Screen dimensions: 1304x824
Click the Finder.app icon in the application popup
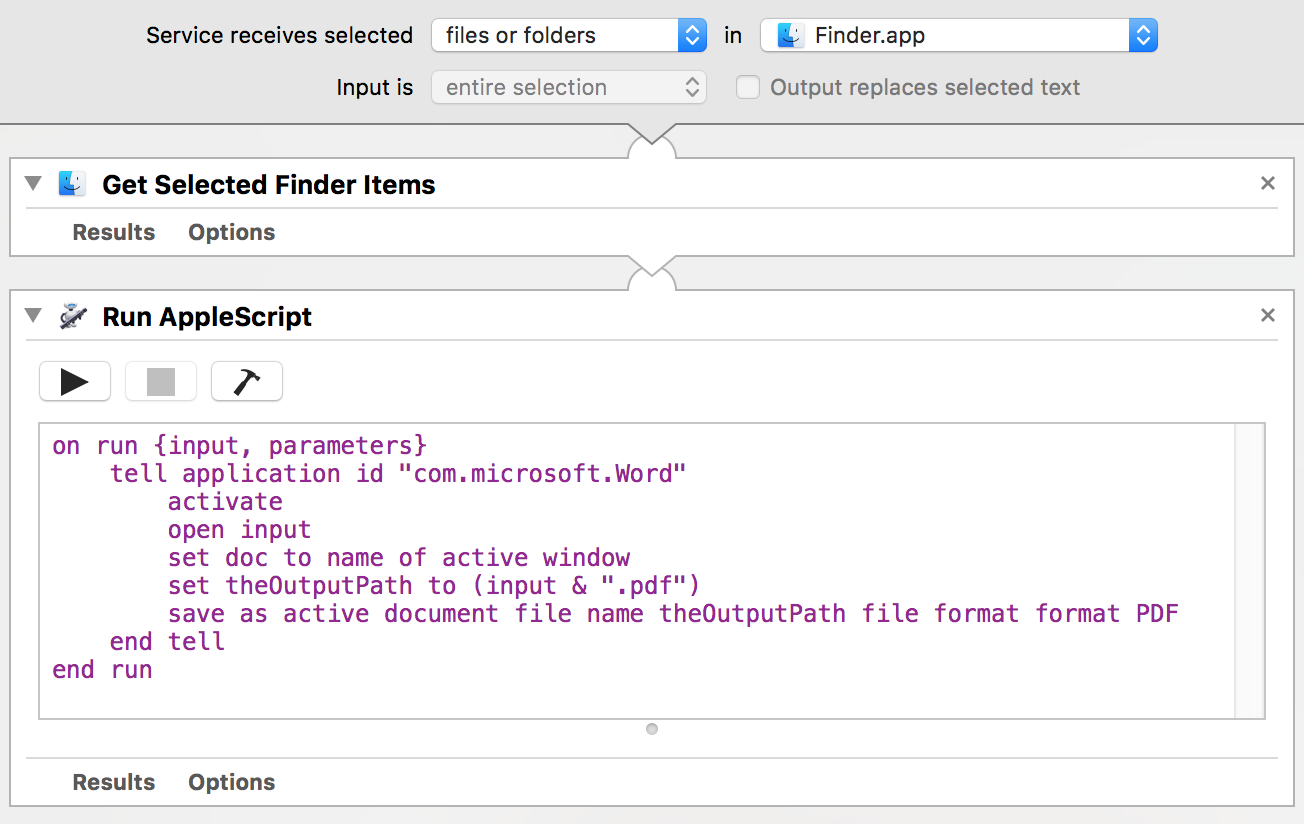(x=791, y=36)
